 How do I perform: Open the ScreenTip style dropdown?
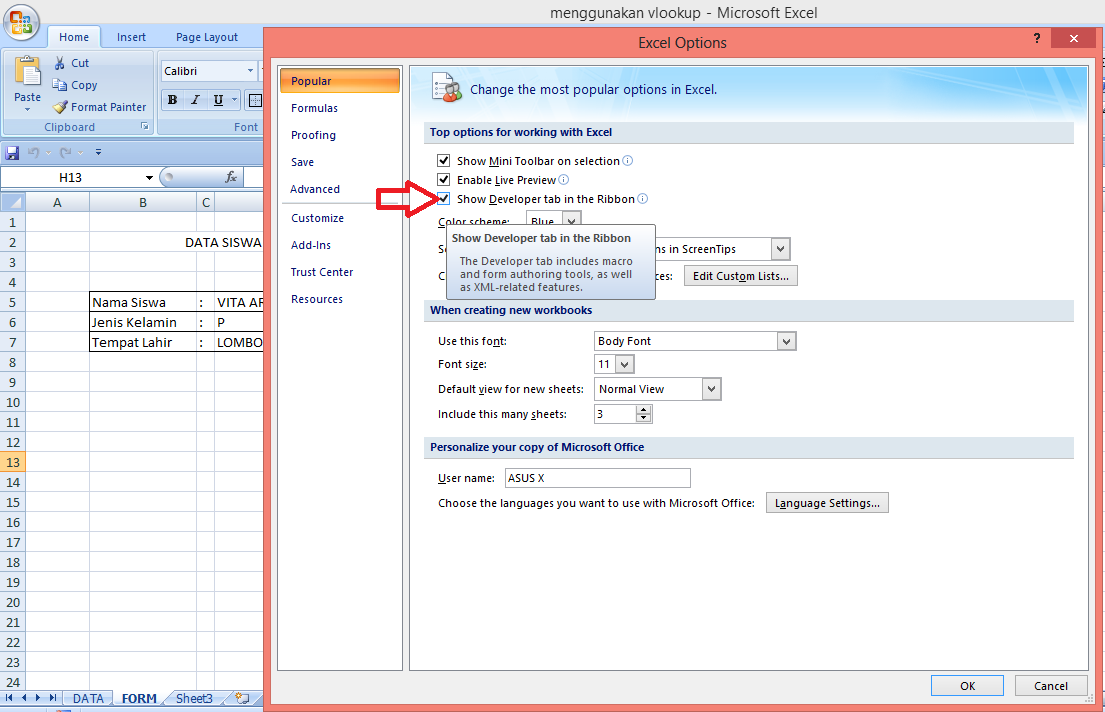780,249
